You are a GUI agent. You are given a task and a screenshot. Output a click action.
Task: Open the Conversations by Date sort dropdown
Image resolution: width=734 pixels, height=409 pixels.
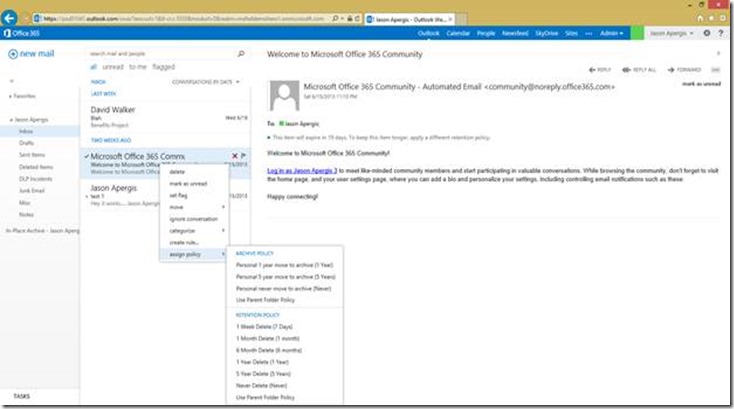point(206,82)
